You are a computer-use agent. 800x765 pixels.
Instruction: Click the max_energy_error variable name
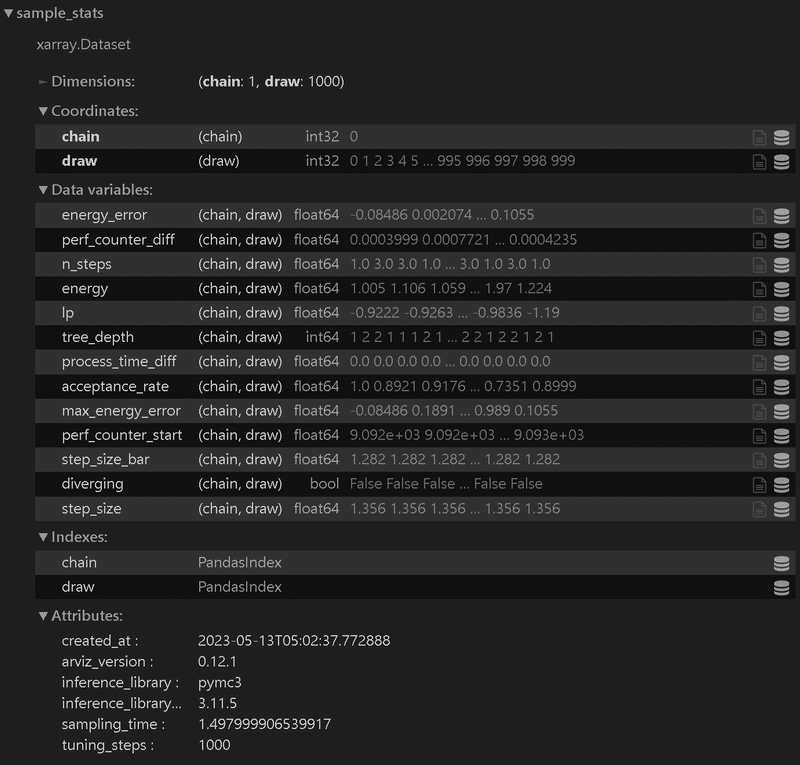[x=116, y=410]
